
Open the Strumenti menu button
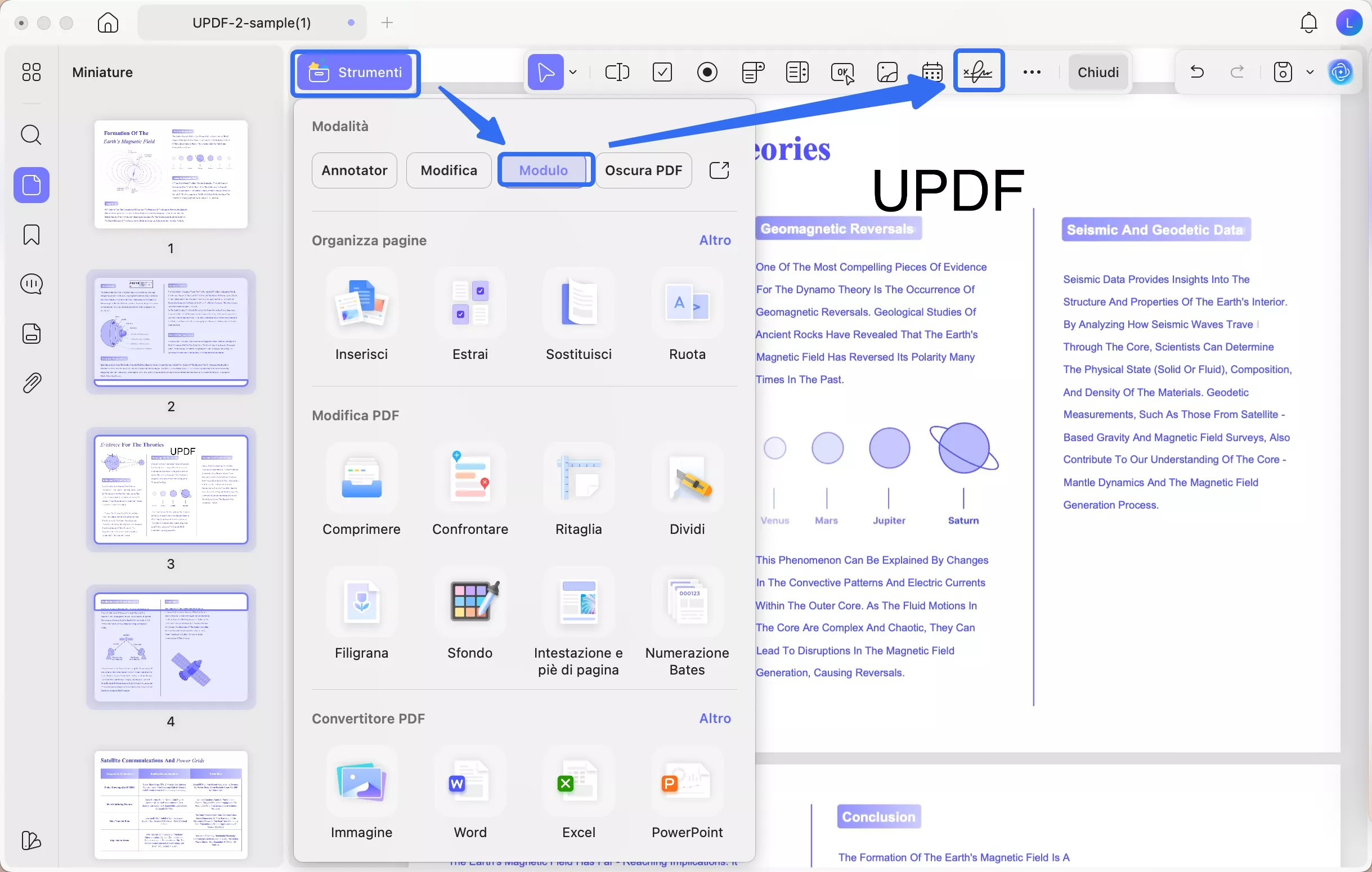355,73
